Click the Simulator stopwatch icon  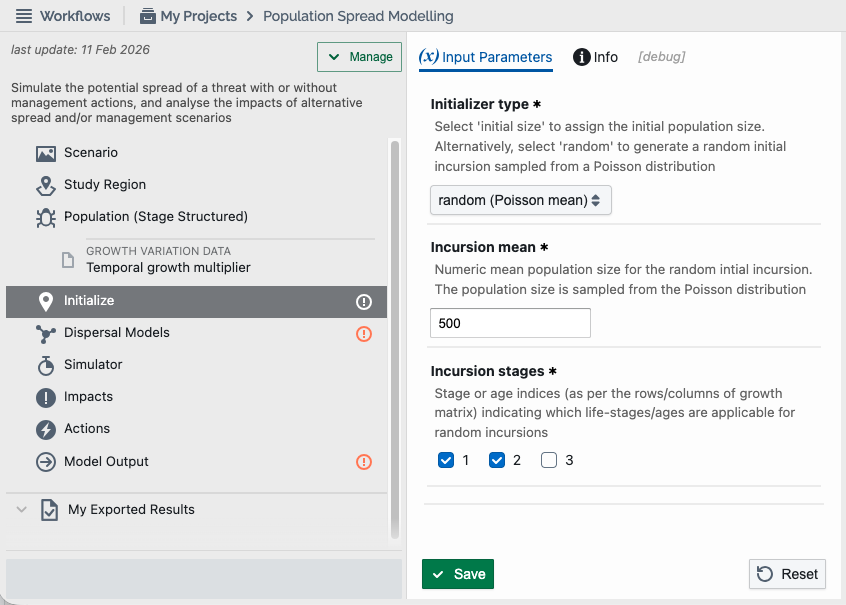point(46,365)
